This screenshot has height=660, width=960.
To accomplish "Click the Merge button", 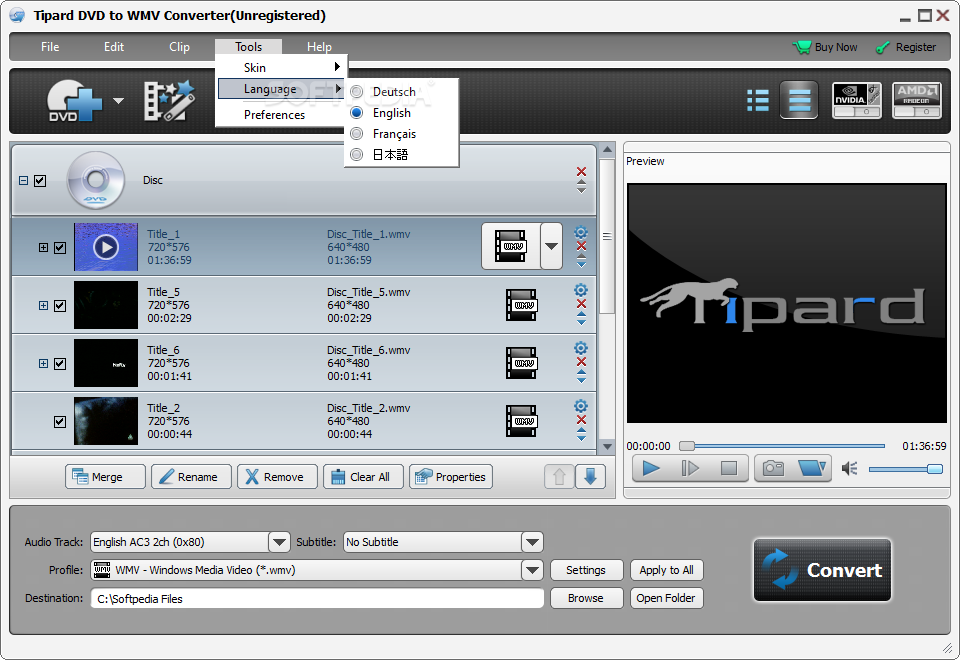I will coord(105,477).
